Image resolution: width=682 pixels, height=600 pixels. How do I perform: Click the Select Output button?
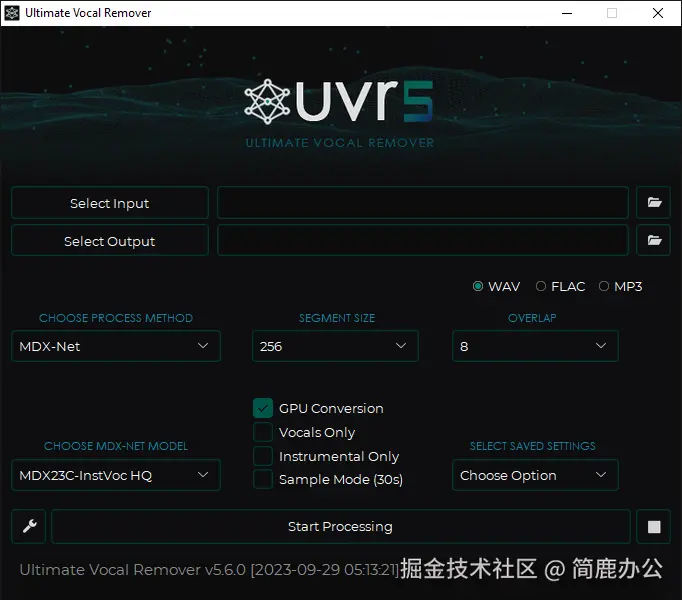pos(110,241)
